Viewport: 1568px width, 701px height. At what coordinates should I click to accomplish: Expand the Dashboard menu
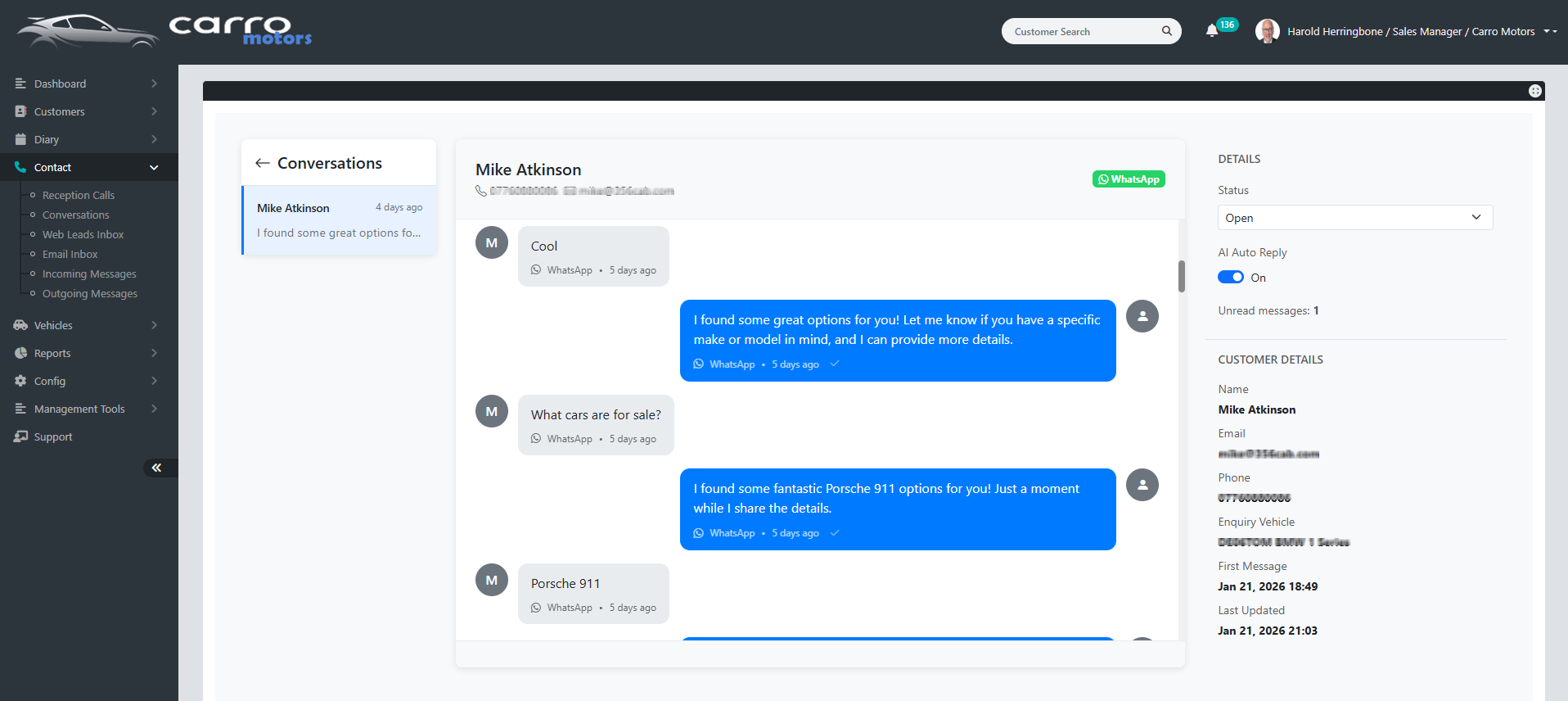(86, 84)
